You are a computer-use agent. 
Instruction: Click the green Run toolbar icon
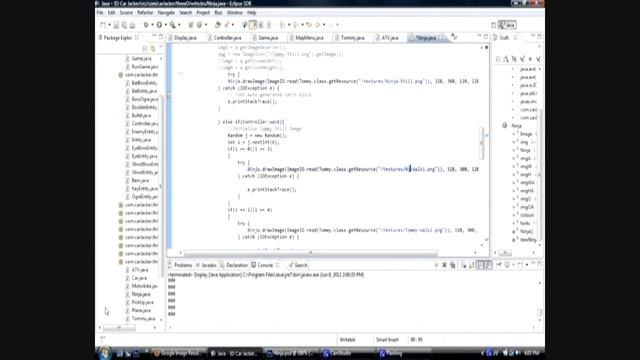click(x=160, y=25)
